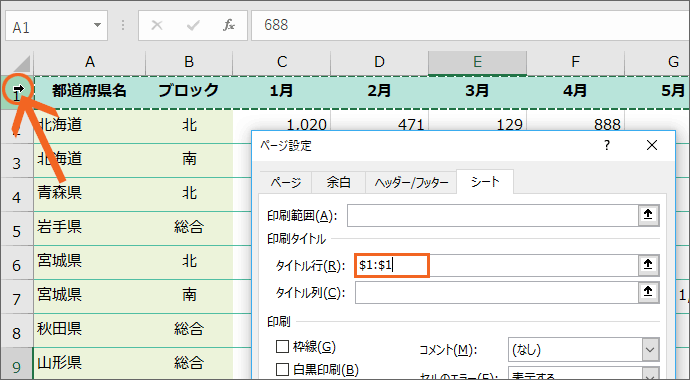Click the select-all triangle at grid corner
The image size is (690, 380).
(x=21, y=64)
